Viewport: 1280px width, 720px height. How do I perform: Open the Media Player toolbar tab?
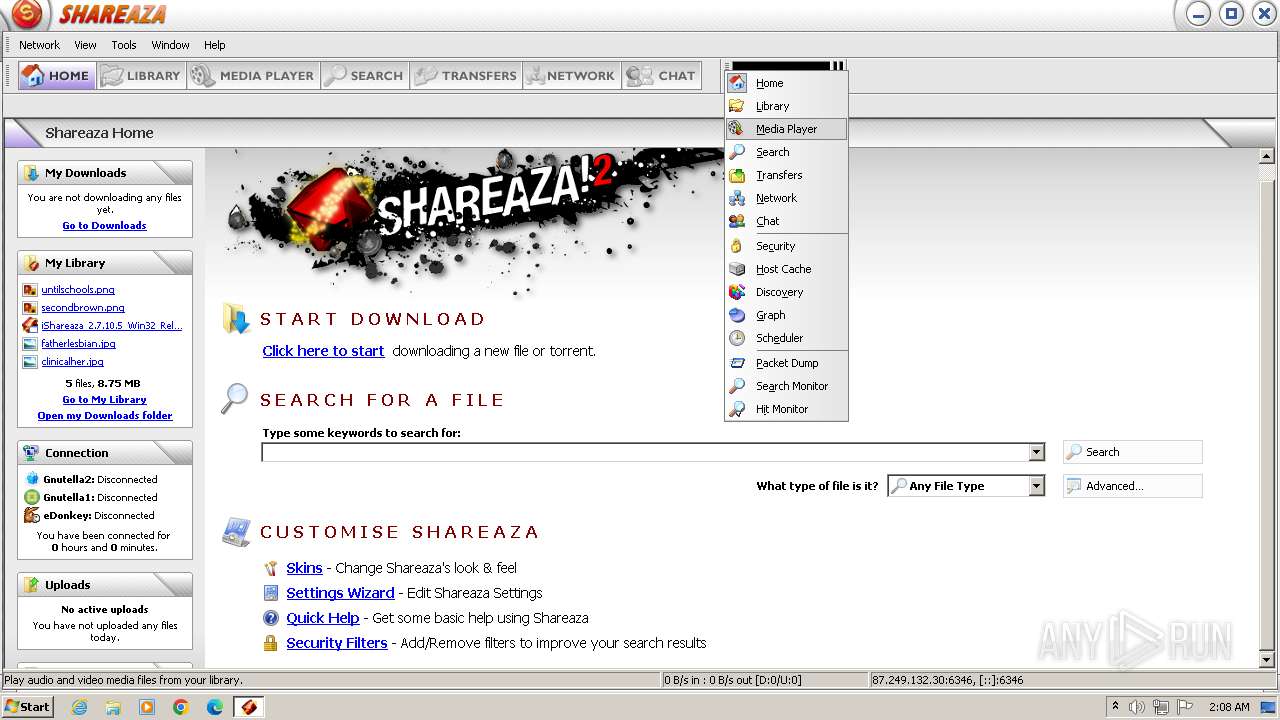253,76
